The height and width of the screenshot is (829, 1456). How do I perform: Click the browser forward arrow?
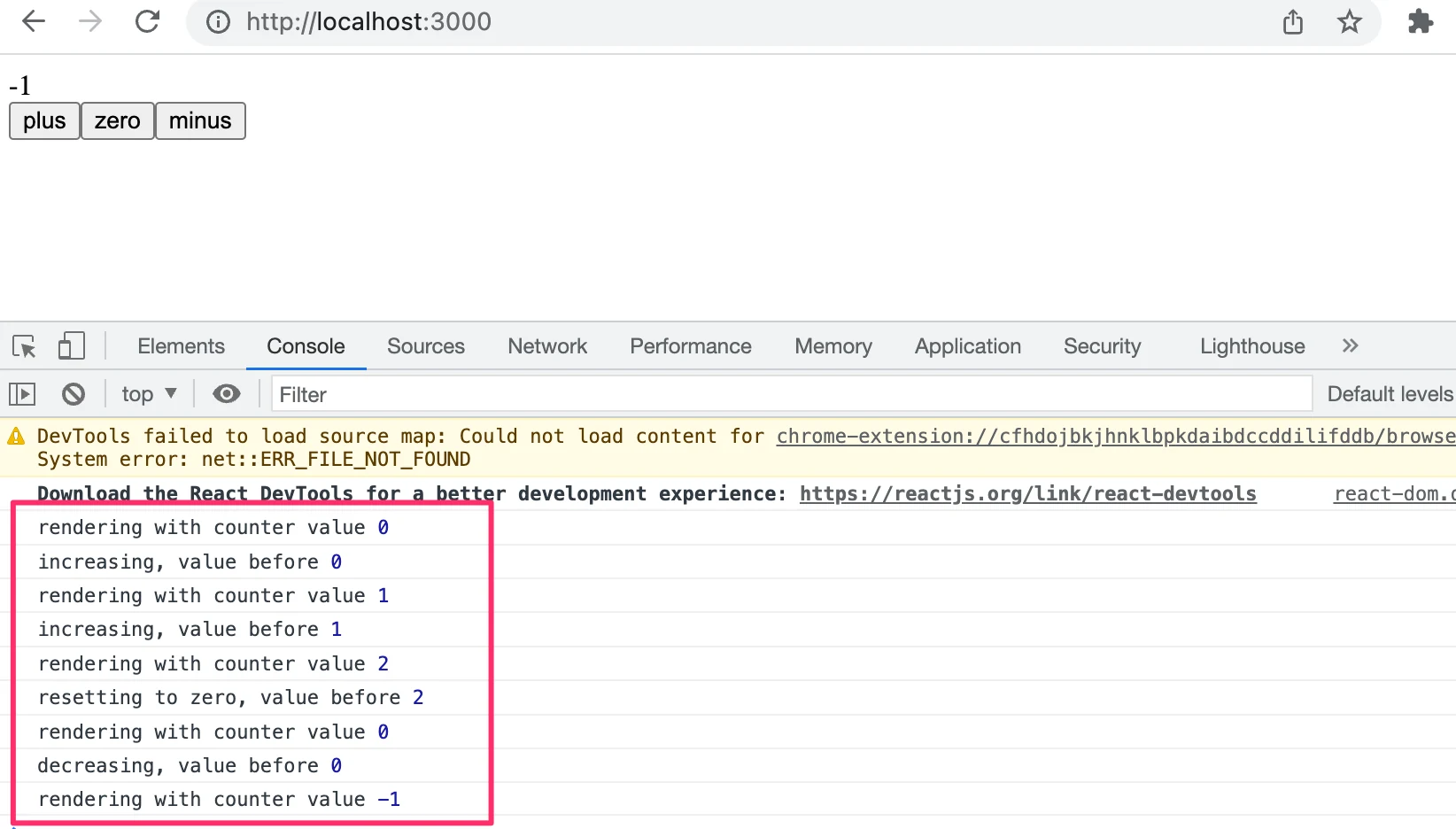click(x=90, y=21)
